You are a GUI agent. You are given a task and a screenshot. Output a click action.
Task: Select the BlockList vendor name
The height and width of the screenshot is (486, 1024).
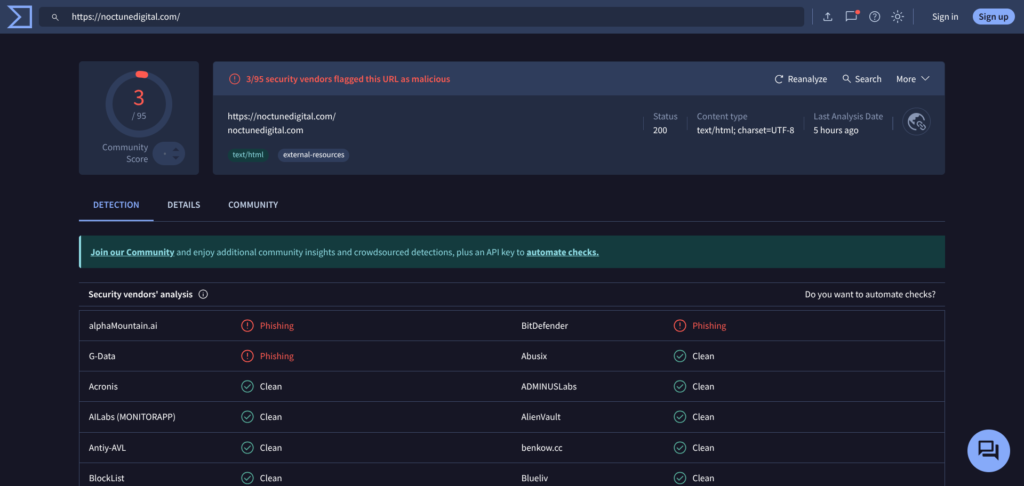(106, 478)
